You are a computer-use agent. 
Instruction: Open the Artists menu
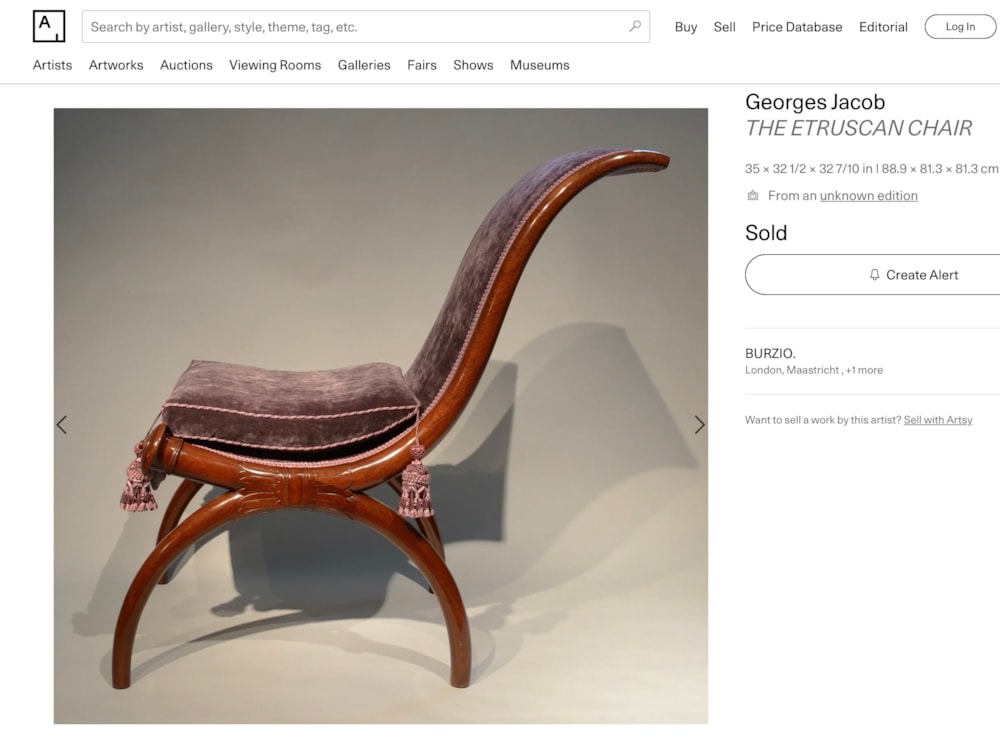tap(52, 65)
